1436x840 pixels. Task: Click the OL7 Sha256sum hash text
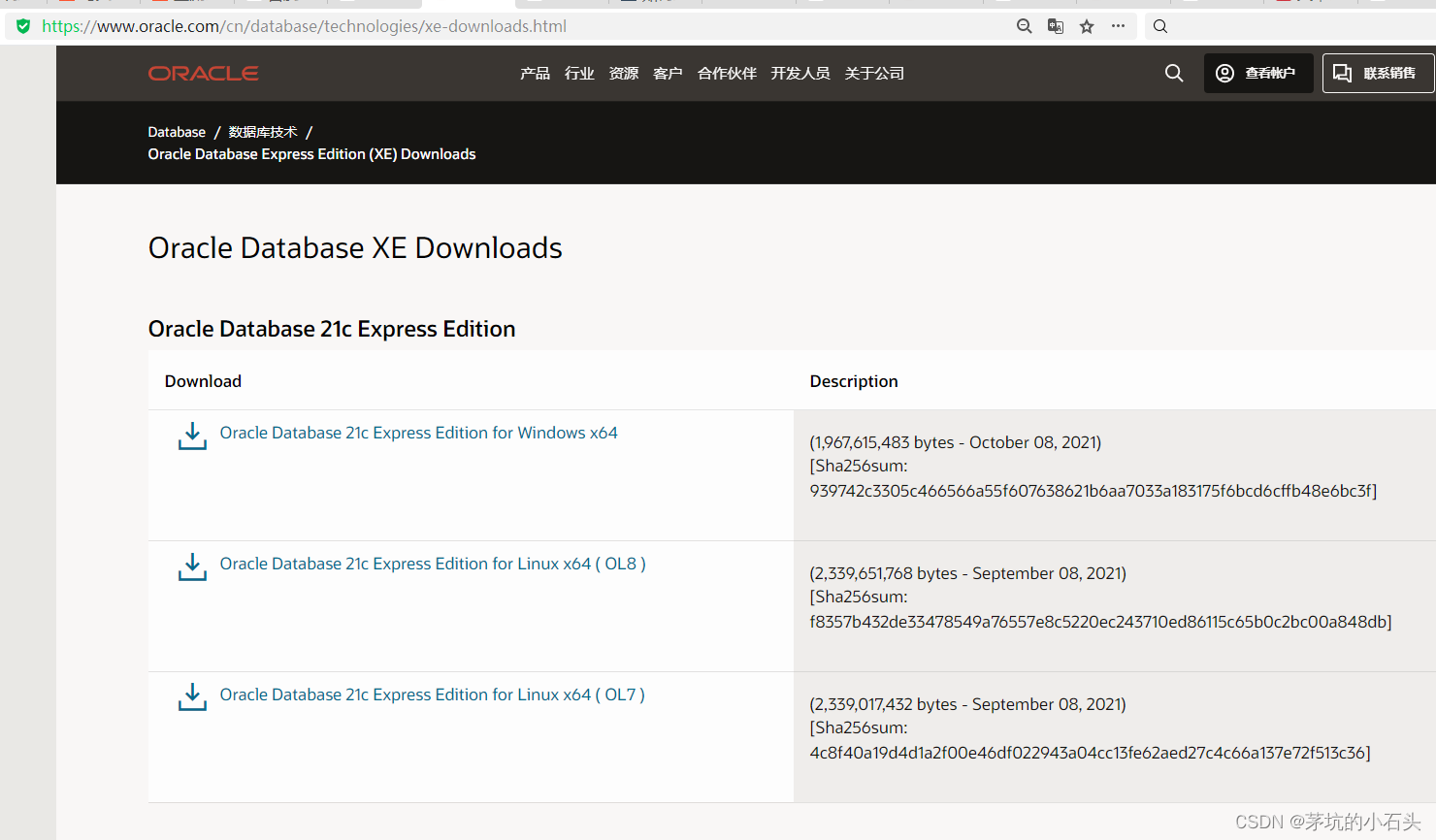coord(1091,753)
